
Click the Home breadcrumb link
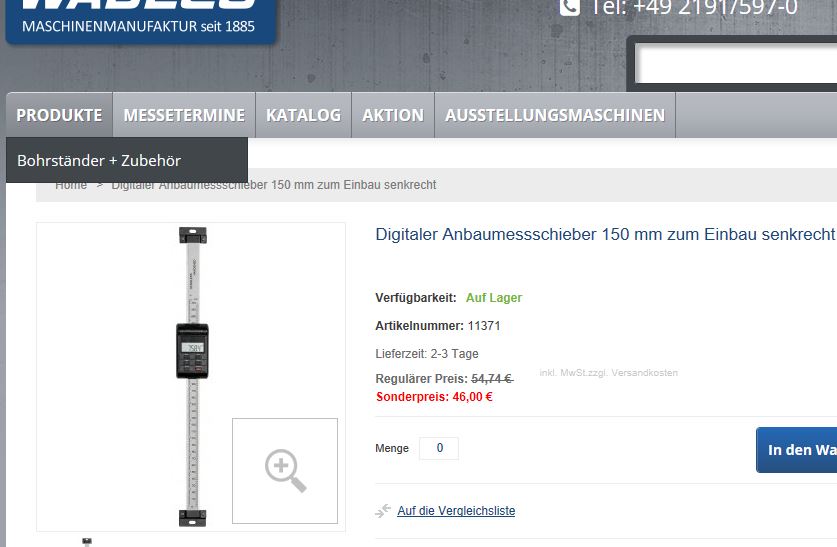(71, 186)
